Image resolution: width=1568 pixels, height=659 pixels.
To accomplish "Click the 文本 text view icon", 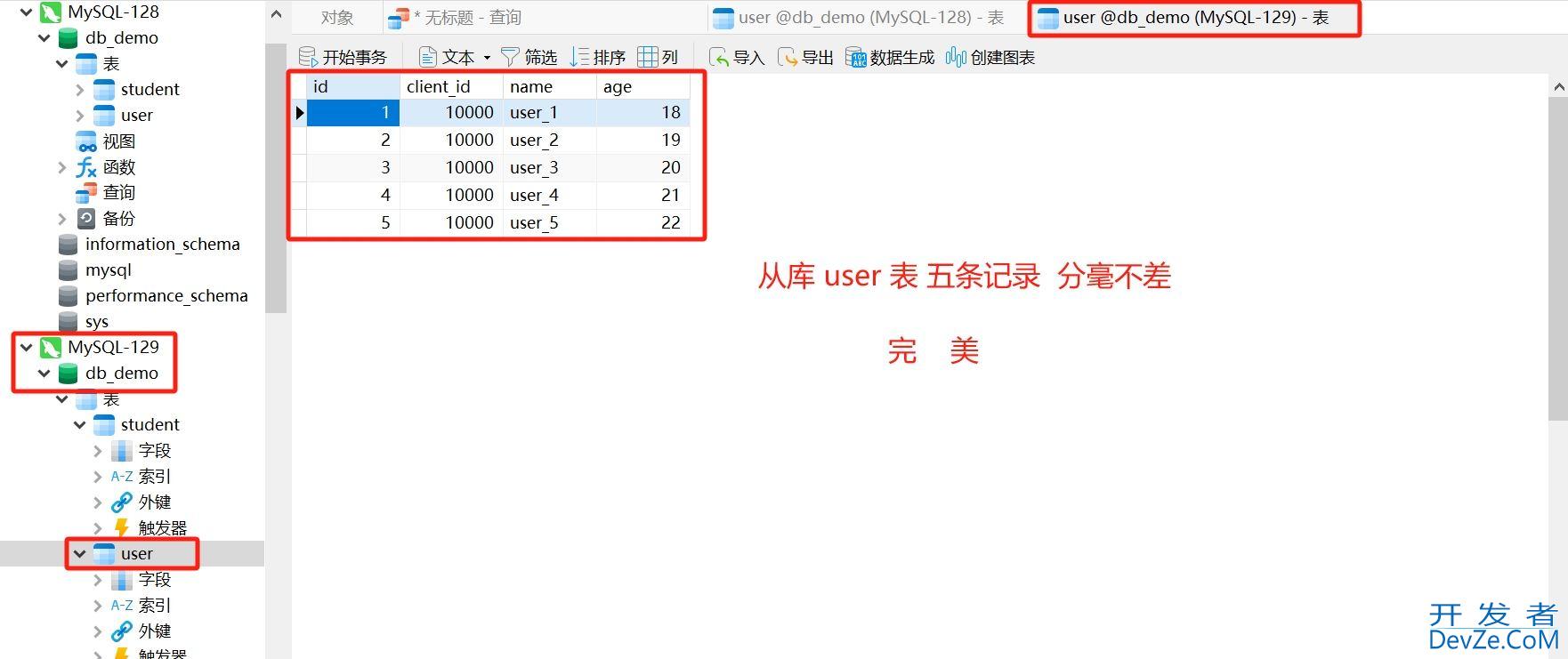I will 427,57.
